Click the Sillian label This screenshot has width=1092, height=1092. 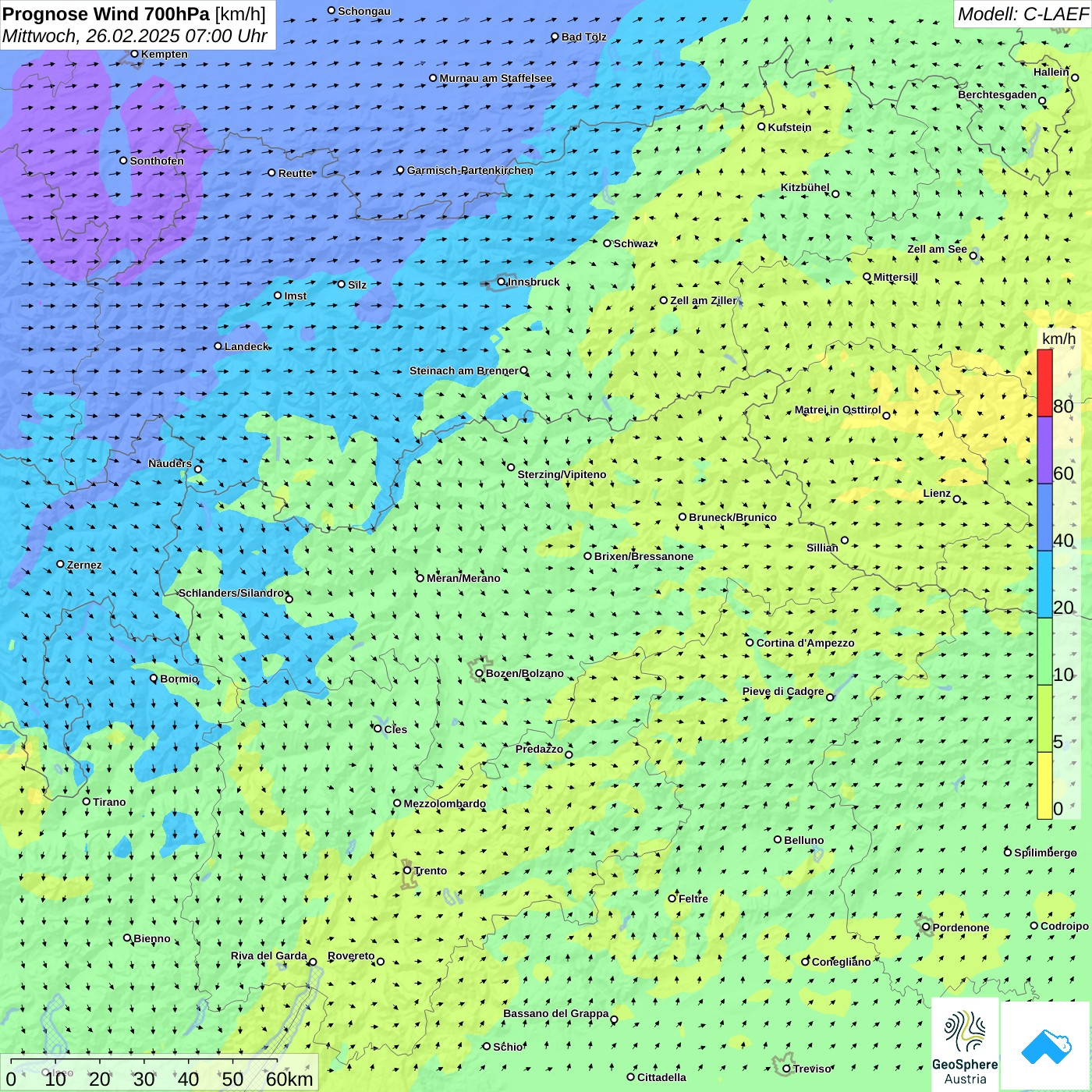click(822, 548)
